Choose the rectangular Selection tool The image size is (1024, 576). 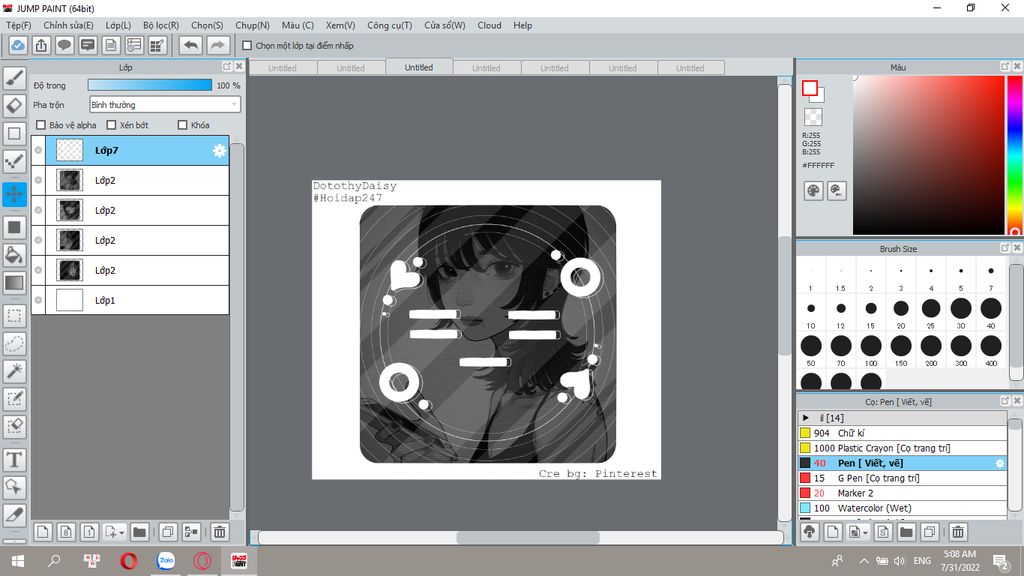point(14,316)
